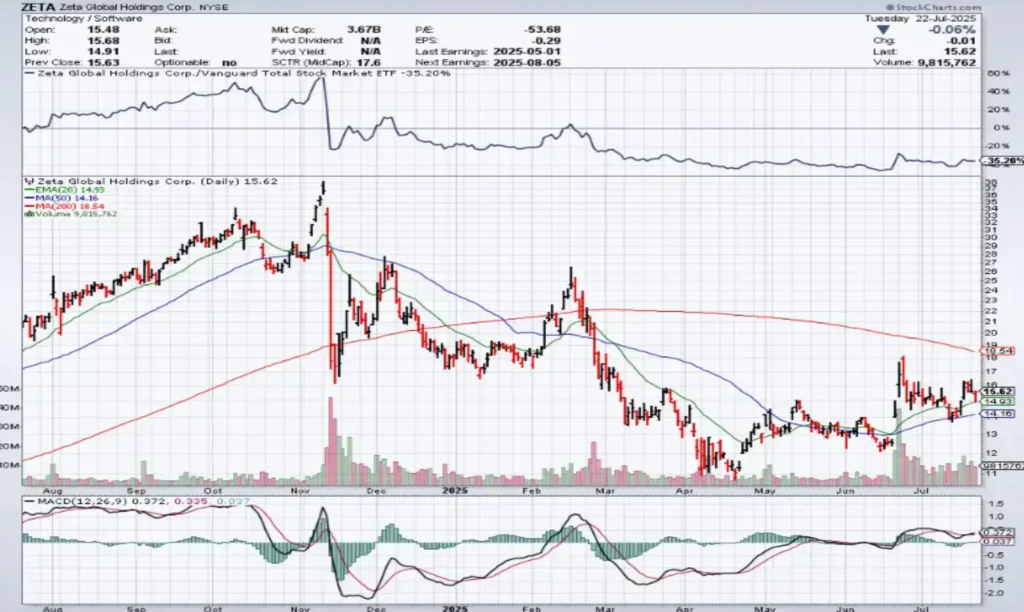
Task: Click the MA(50) 14.16 legend entry
Action: click(61, 198)
